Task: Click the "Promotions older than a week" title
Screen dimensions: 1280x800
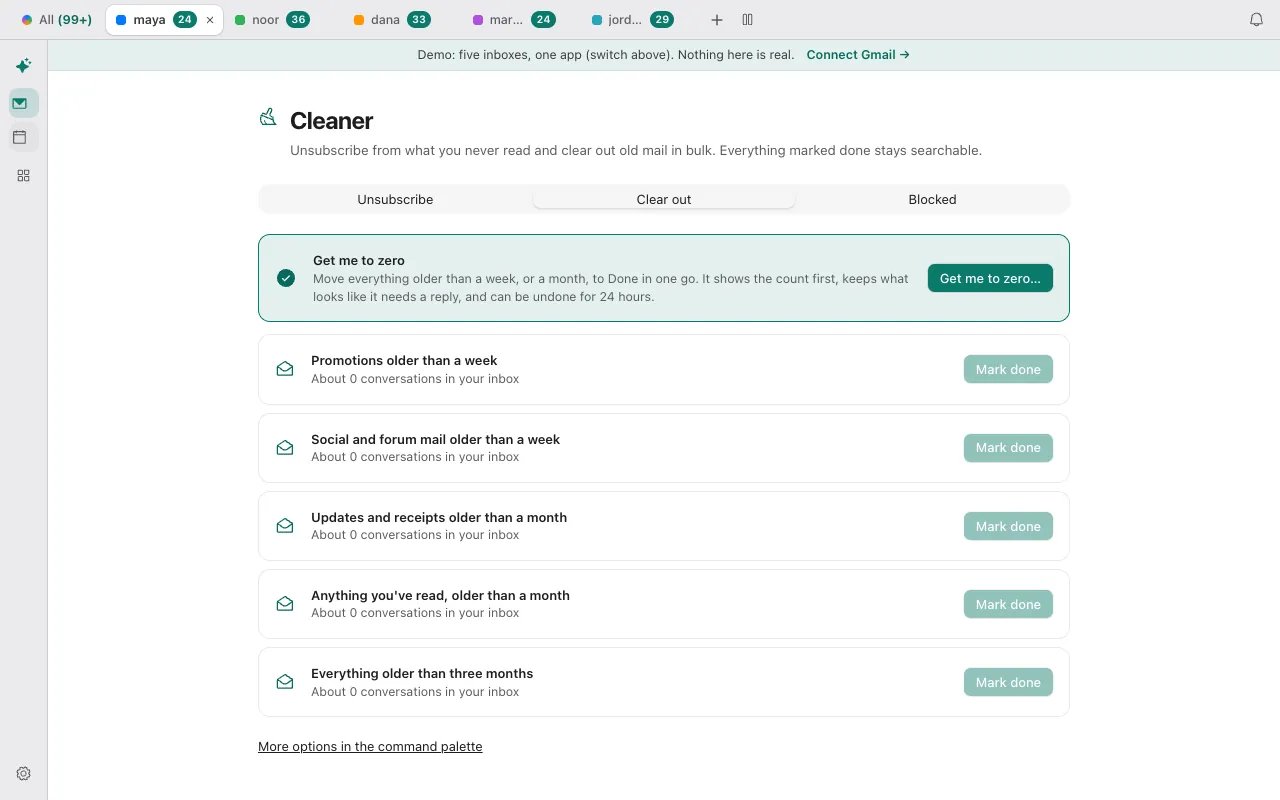Action: [x=404, y=360]
